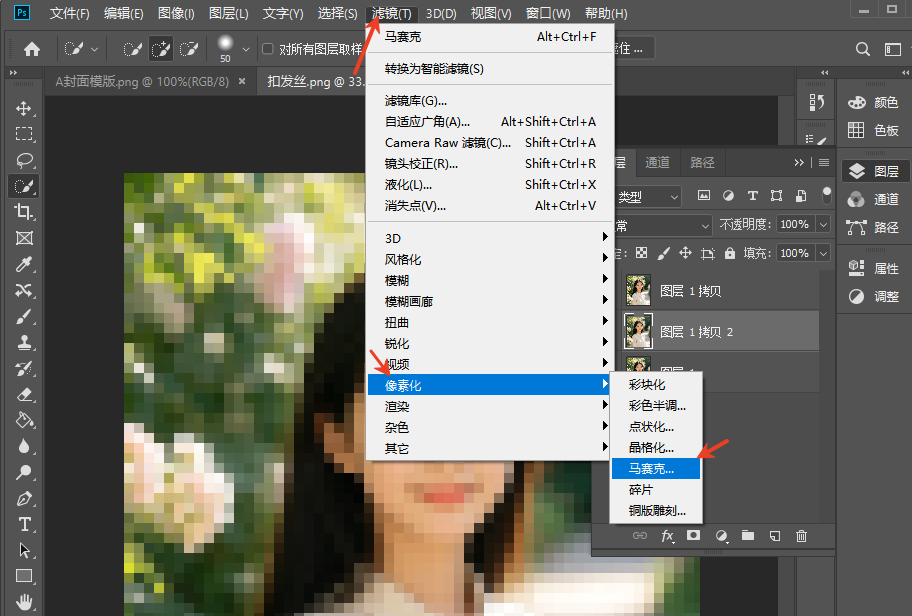Screen dimensions: 912x616
Task: Open opacity slider dropdown arrow
Action: pyautogui.click(x=824, y=225)
